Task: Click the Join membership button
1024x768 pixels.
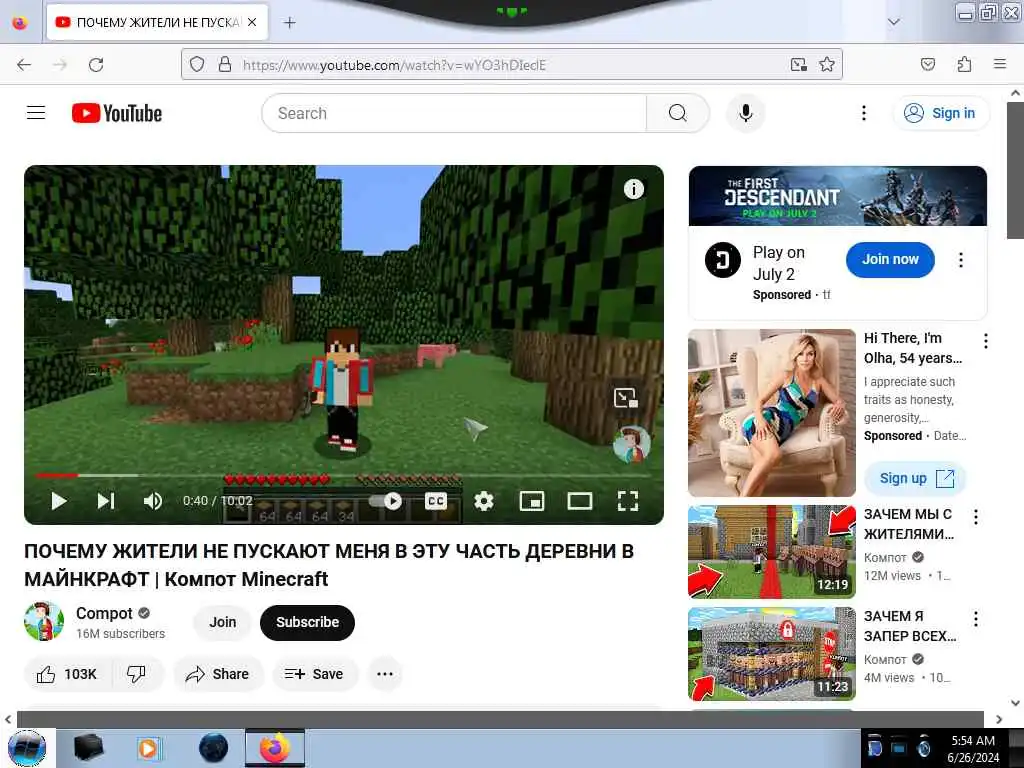Action: 223,622
